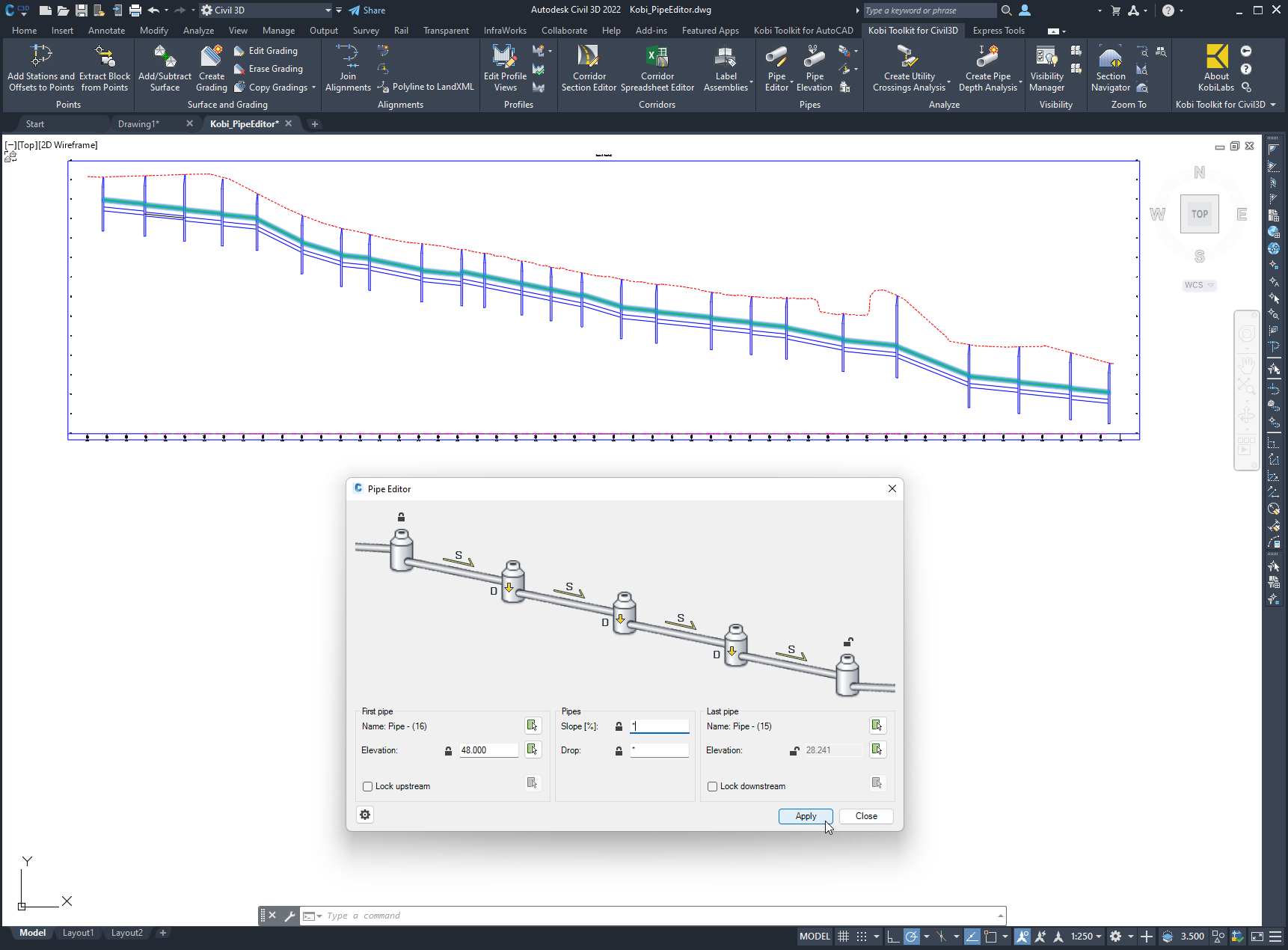Expand the Copy Gradings dropdown
The image size is (1288, 950).
tap(313, 88)
